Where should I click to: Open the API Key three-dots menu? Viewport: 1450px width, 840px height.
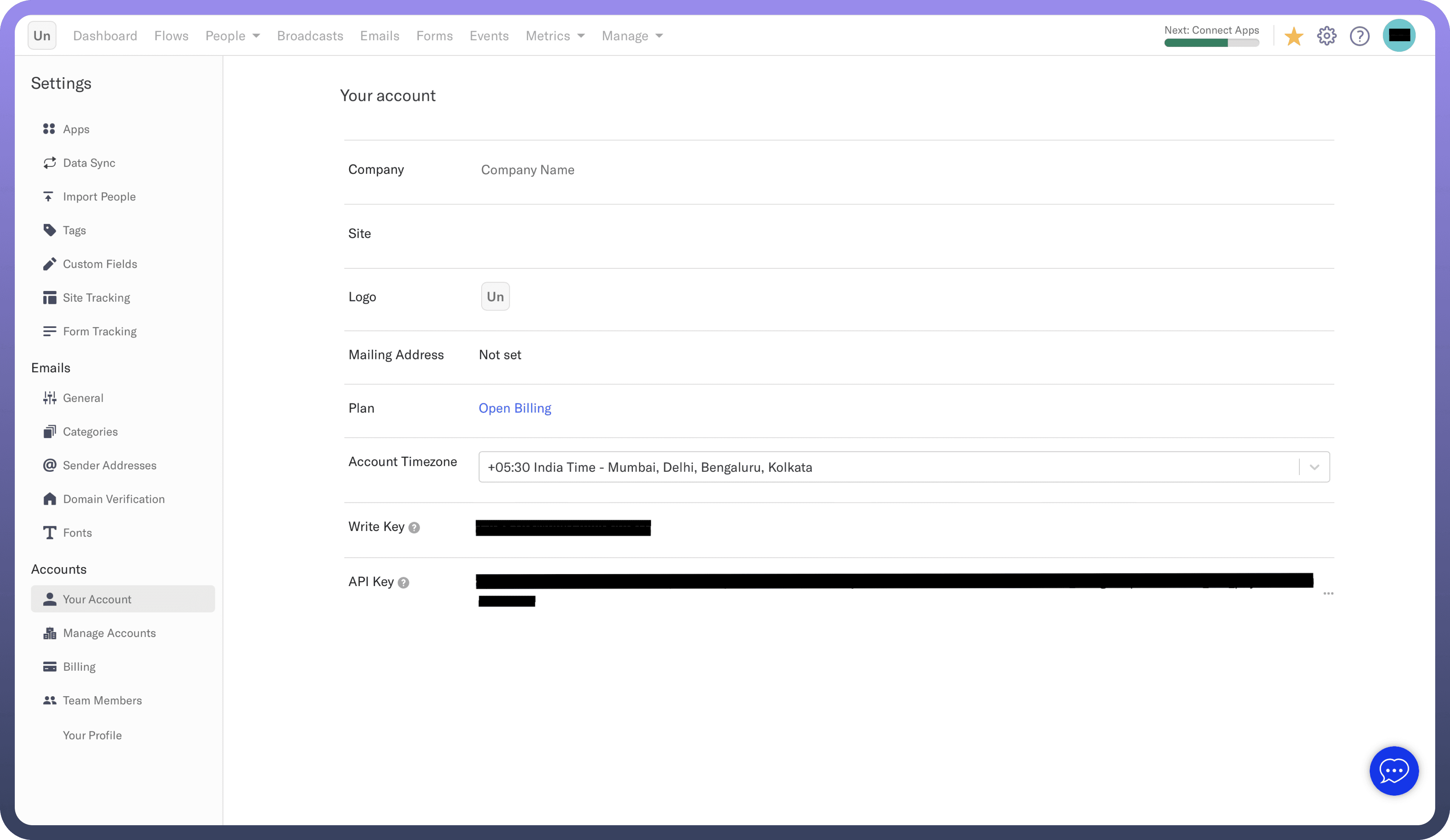(x=1328, y=593)
